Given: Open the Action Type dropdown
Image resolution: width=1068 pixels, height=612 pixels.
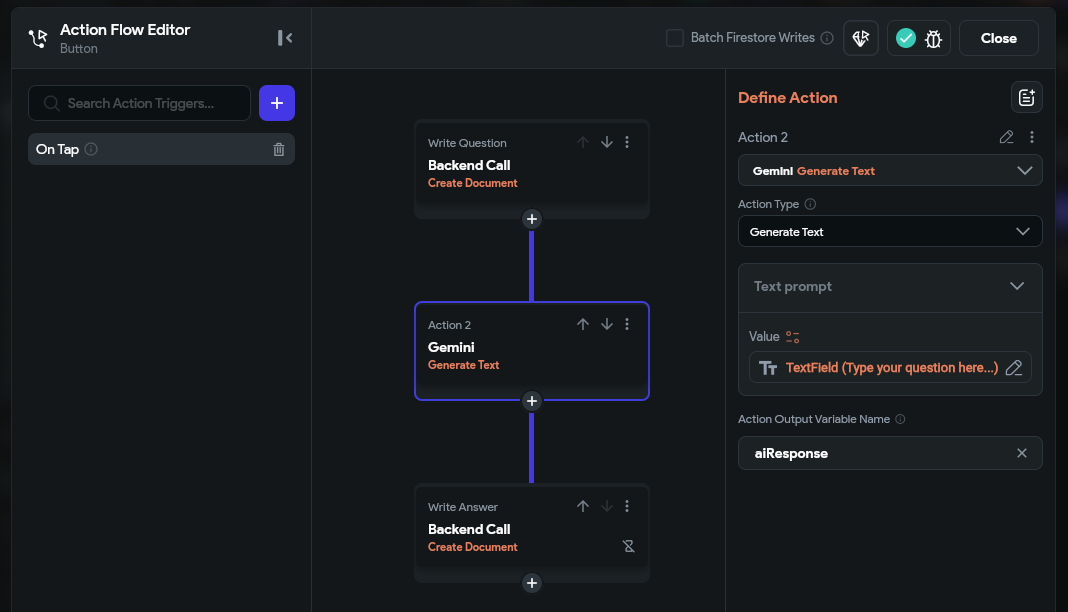Looking at the screenshot, I should pyautogui.click(x=890, y=232).
